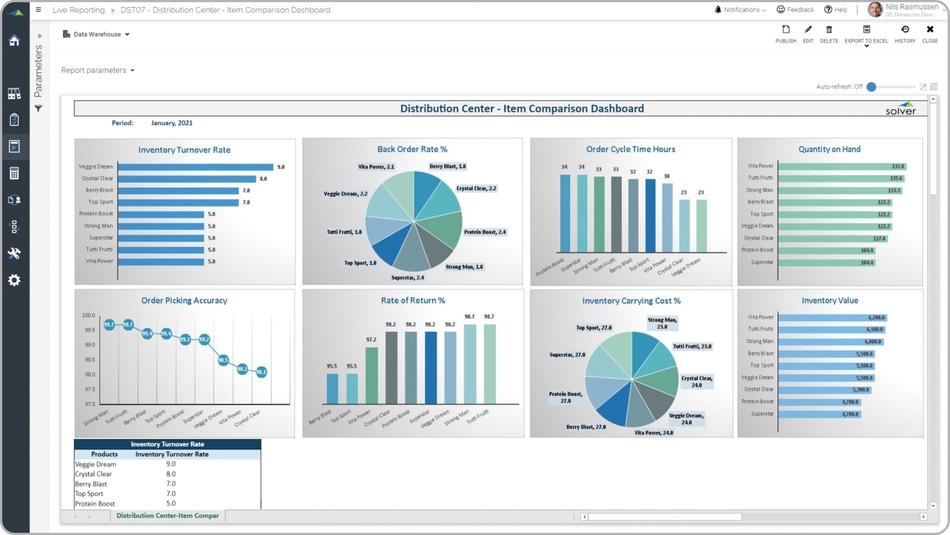Open the Export to Excel dropdown

(866, 35)
